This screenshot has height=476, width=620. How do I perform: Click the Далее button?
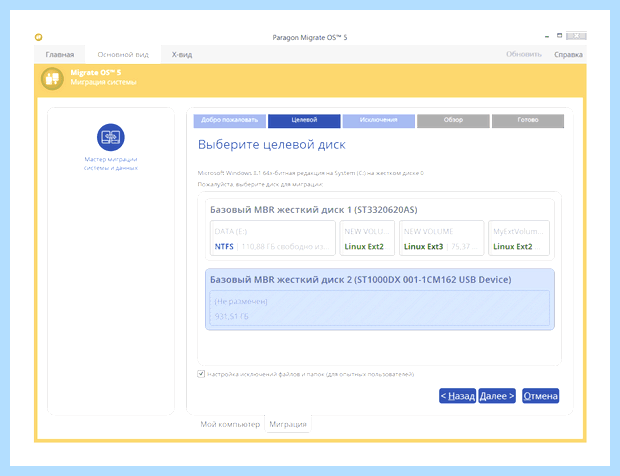(497, 396)
